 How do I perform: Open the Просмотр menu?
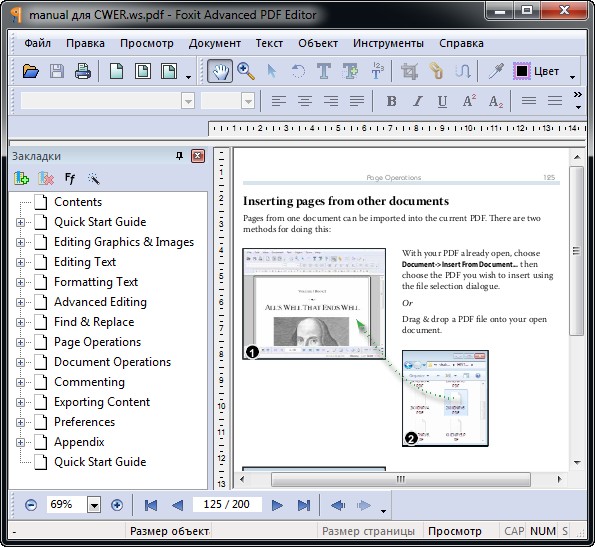146,43
